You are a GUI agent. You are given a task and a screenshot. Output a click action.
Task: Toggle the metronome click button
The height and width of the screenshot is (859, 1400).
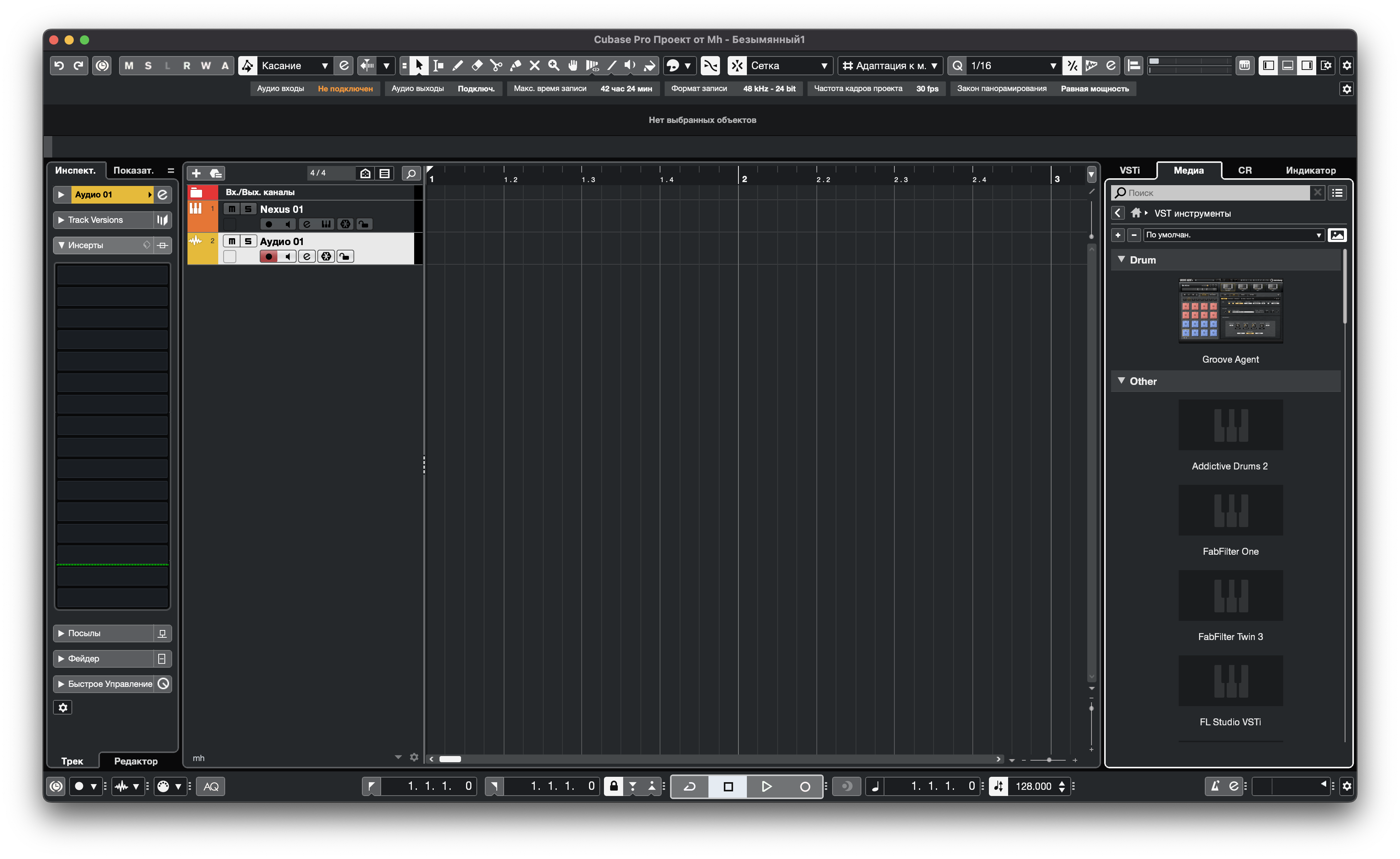tap(1215, 786)
